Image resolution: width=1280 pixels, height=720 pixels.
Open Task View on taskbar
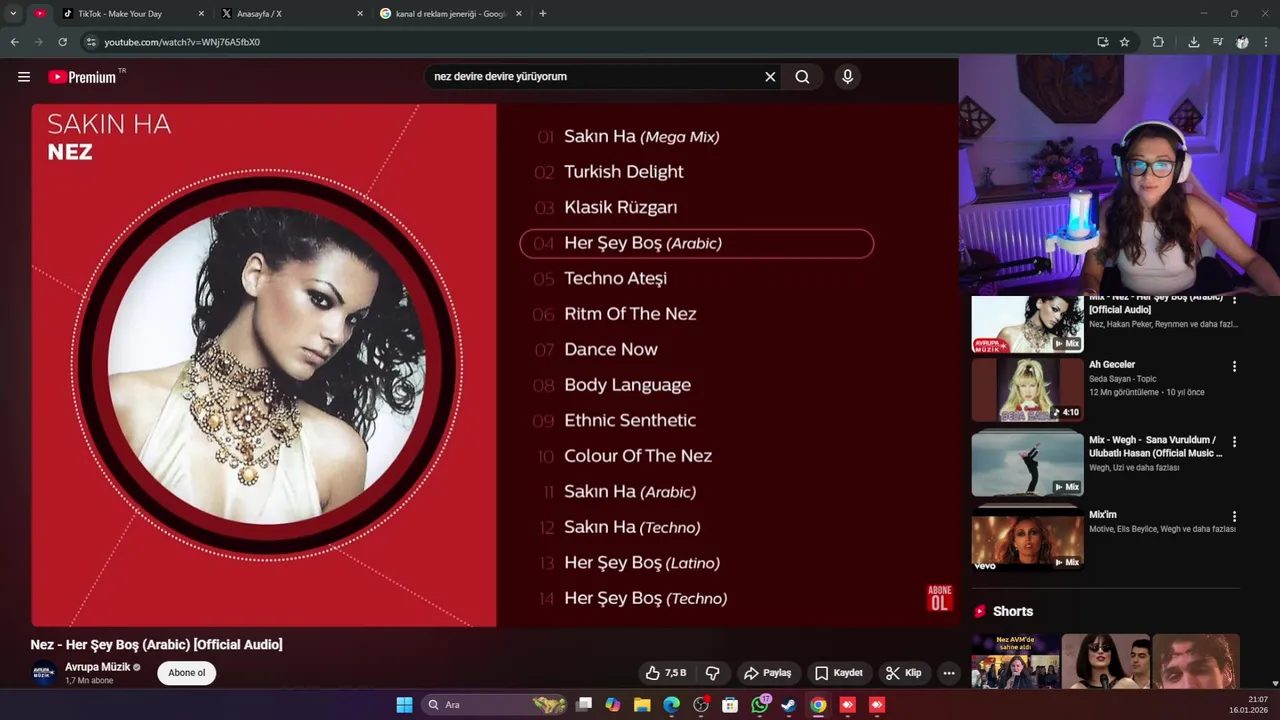[585, 705]
